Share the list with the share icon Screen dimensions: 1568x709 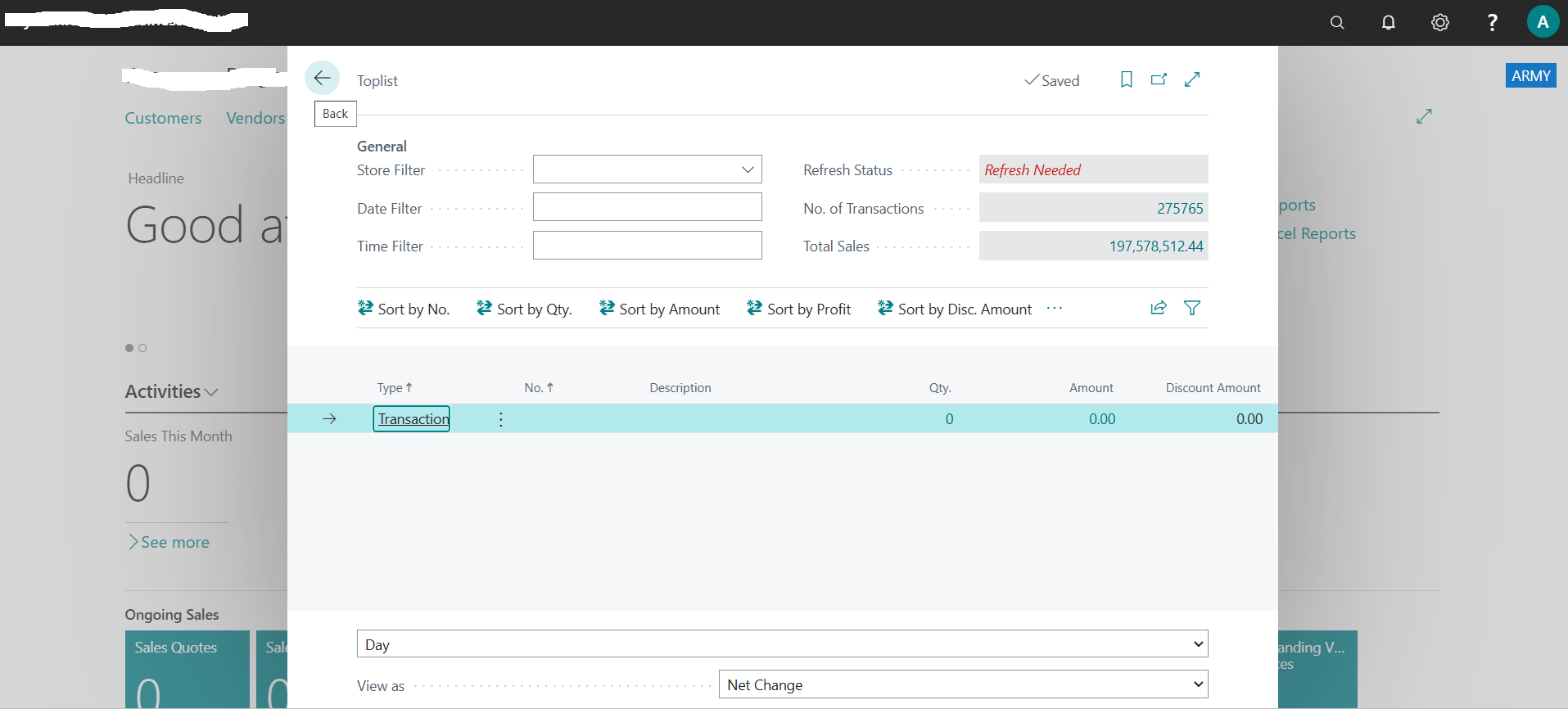[x=1159, y=308]
